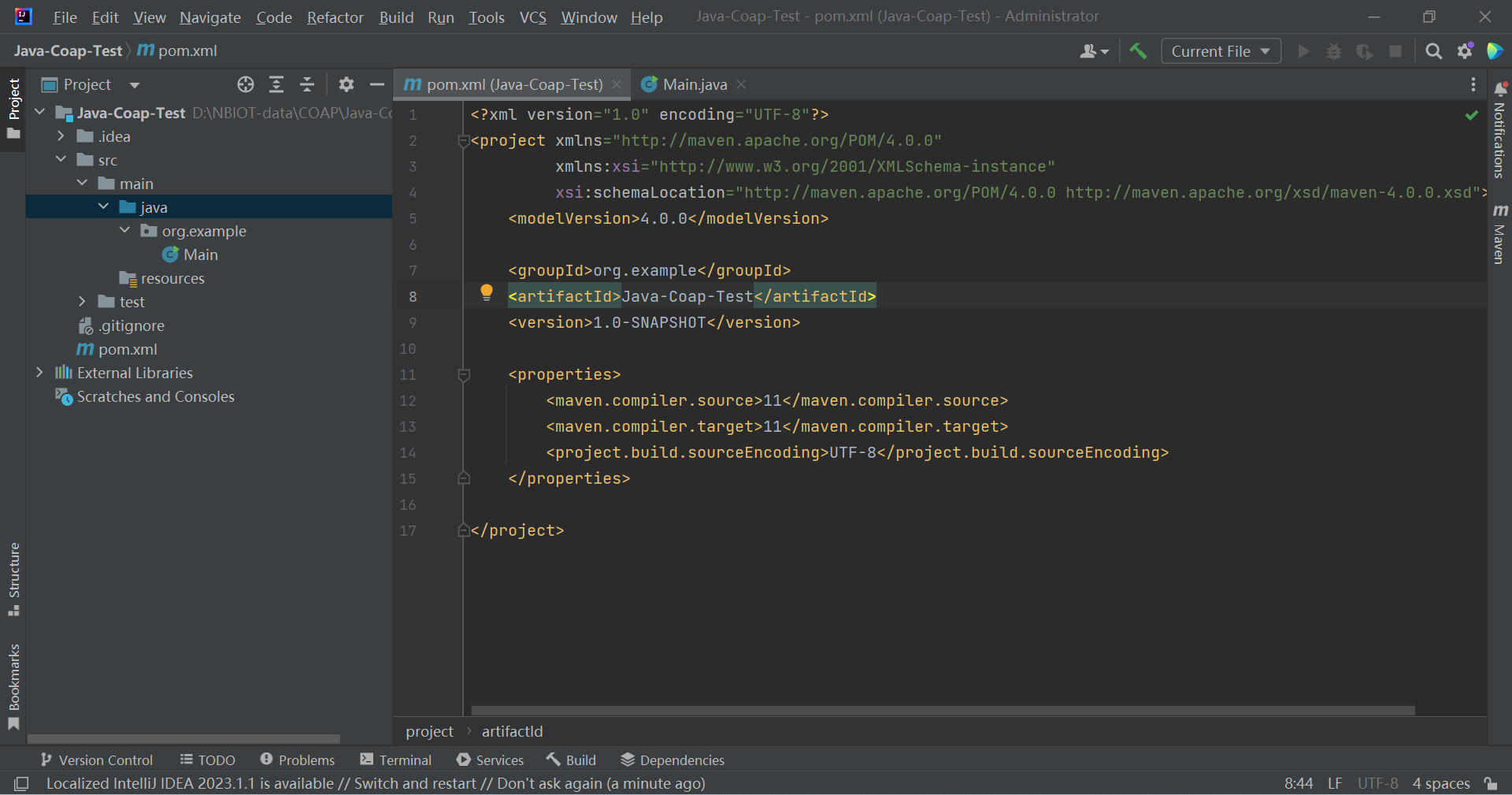This screenshot has height=795, width=1512.
Task: Open the Refactor menu
Action: [x=335, y=17]
